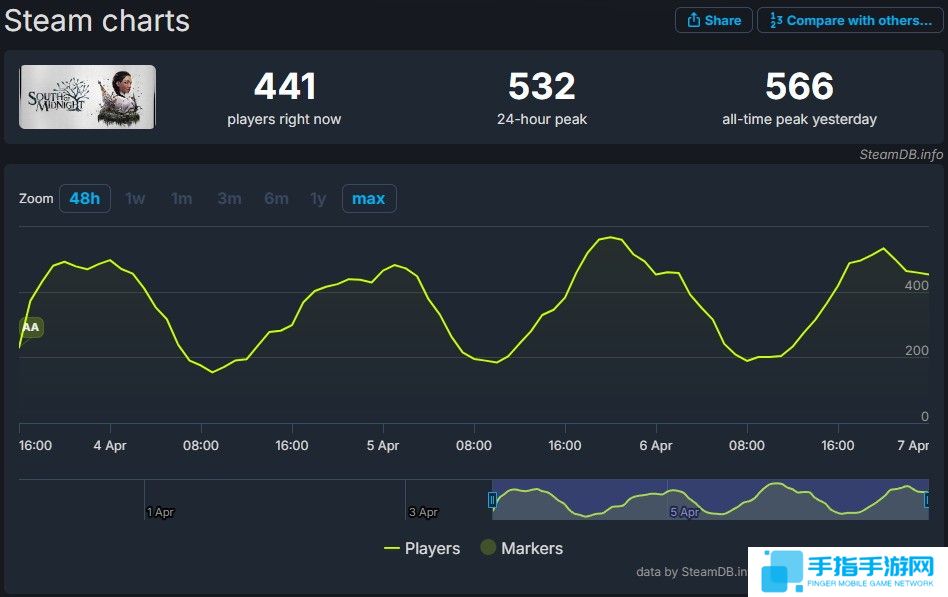Select the 1m zoom range

pyautogui.click(x=181, y=198)
